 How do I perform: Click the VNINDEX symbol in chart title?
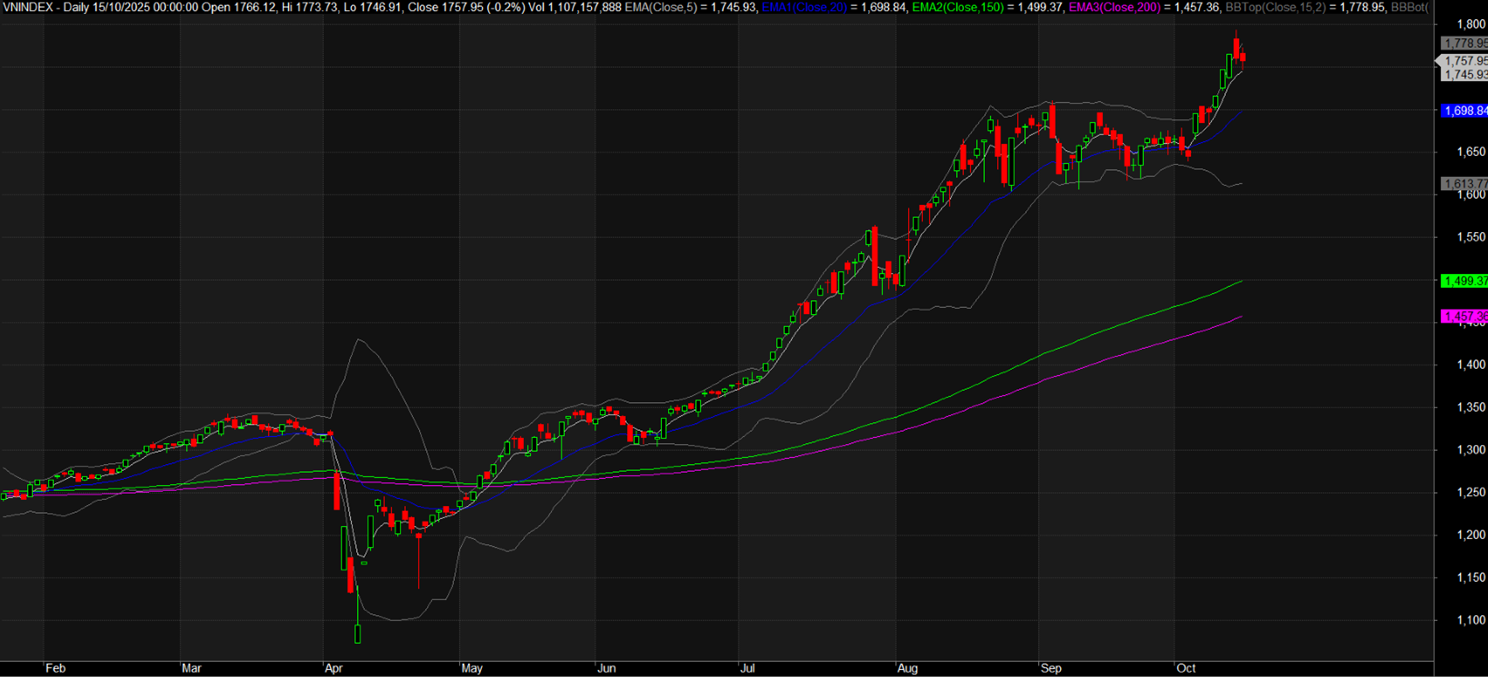coord(28,7)
